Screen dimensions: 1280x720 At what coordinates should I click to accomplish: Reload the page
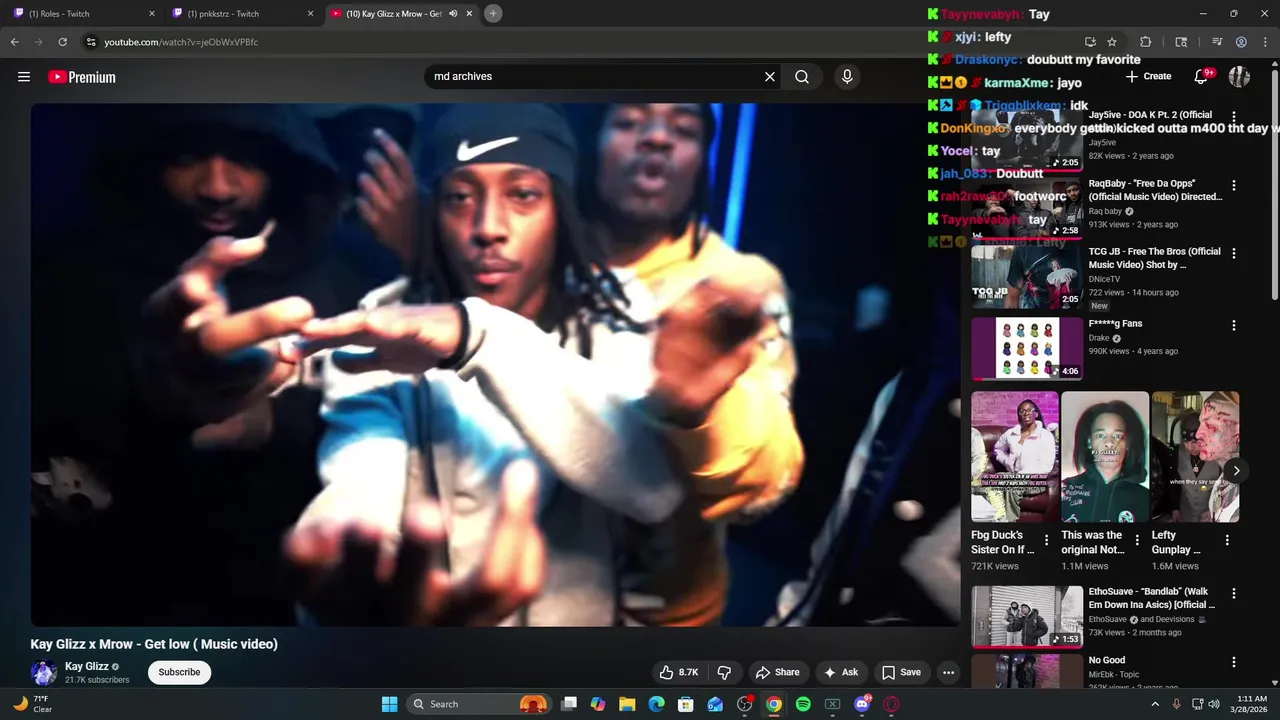(x=63, y=42)
